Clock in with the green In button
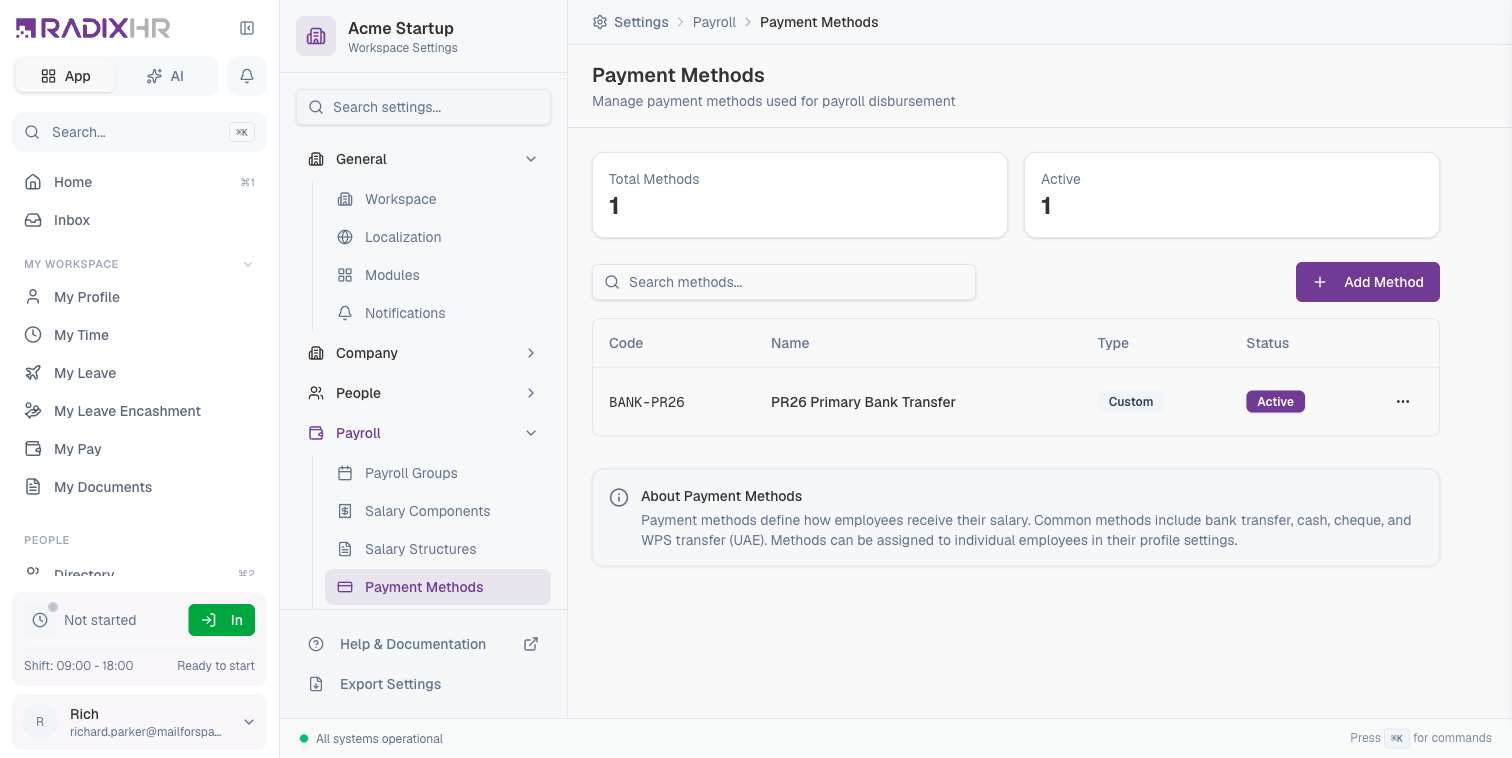The height and width of the screenshot is (758, 1512). 221,620
